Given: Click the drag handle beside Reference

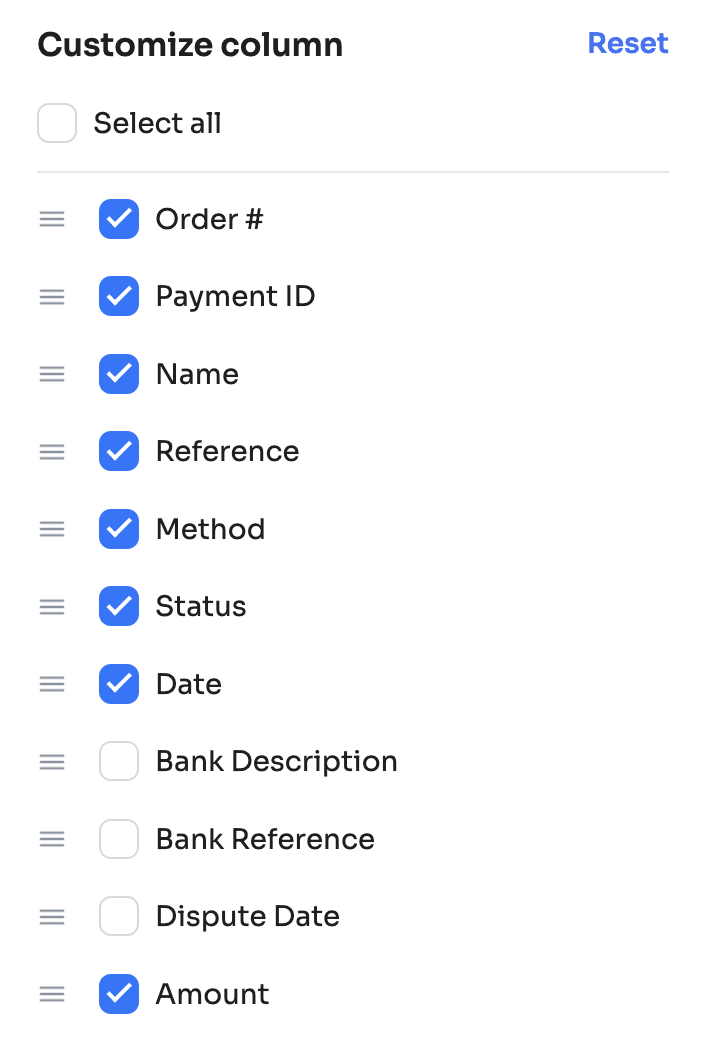Looking at the screenshot, I should (52, 452).
